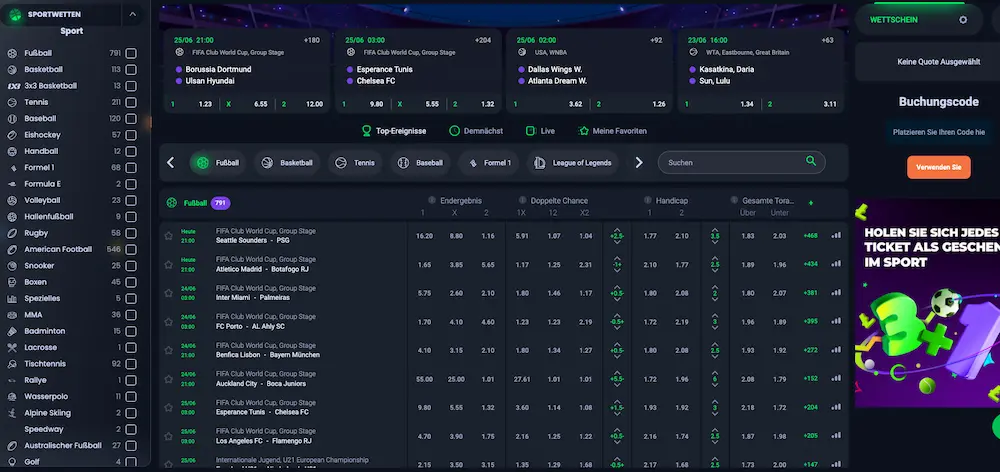Open statistics icon for Atletico Madrid row
The width and height of the screenshot is (1000, 472).
pyautogui.click(x=836, y=264)
